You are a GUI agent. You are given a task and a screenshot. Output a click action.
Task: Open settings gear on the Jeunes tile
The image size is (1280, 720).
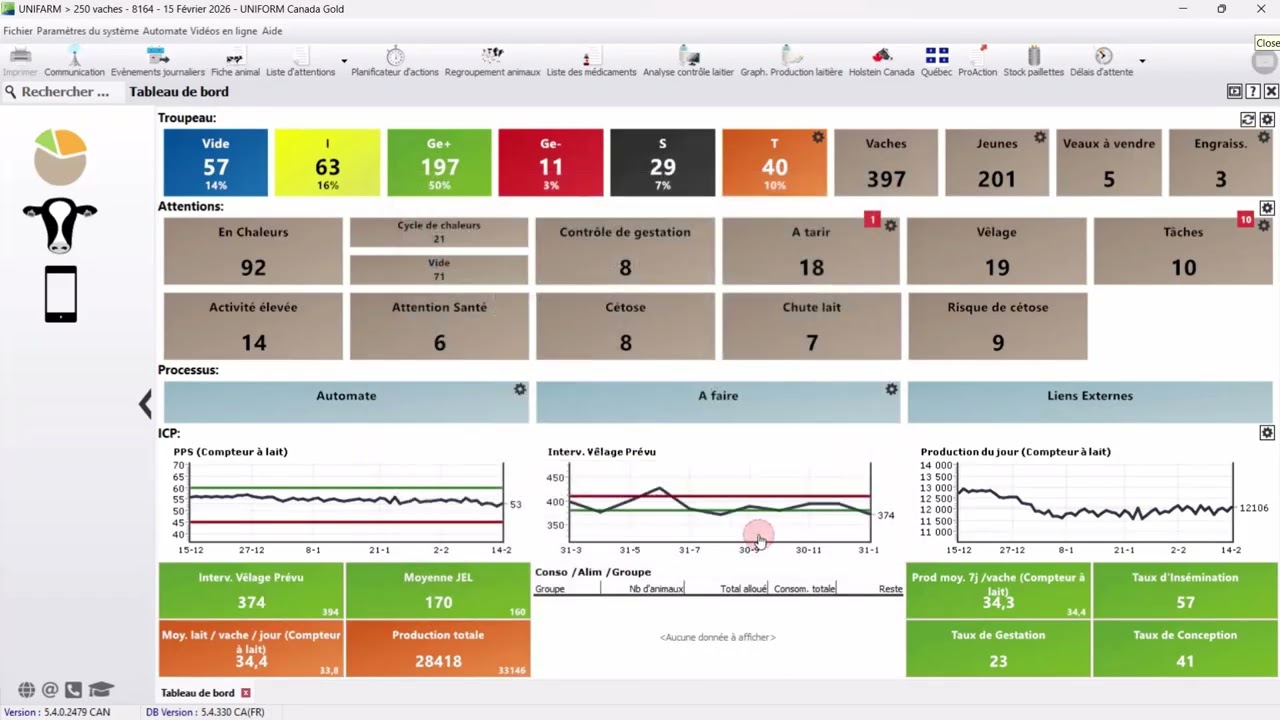[x=1040, y=137]
